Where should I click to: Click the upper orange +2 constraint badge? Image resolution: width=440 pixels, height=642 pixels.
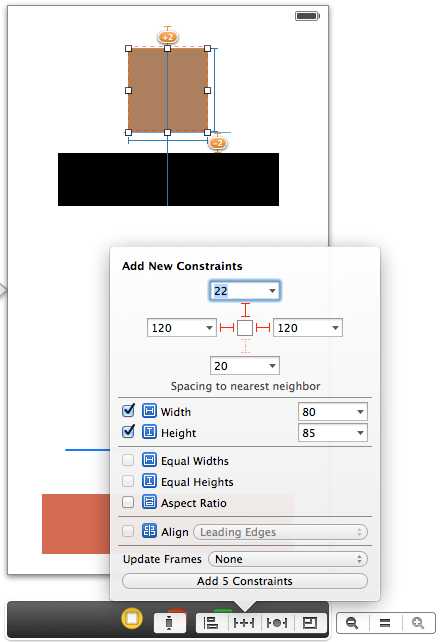pyautogui.click(x=167, y=37)
